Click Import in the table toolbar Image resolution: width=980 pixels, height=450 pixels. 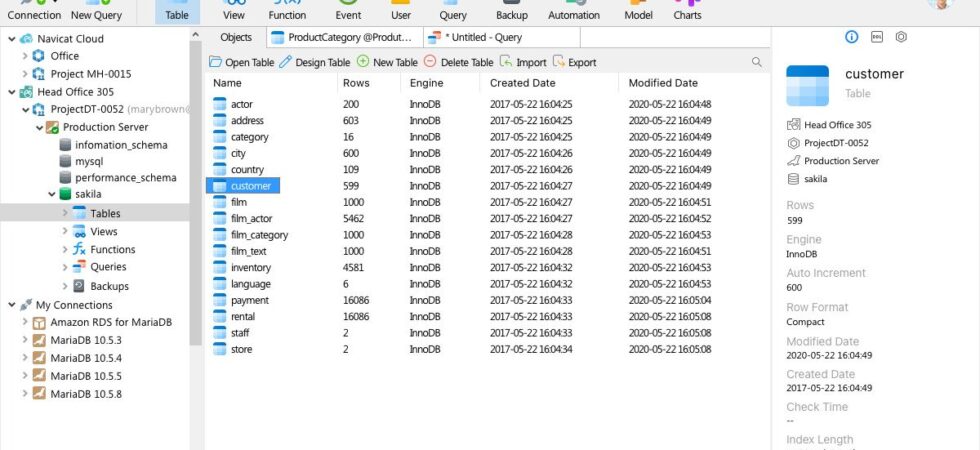pyautogui.click(x=523, y=62)
